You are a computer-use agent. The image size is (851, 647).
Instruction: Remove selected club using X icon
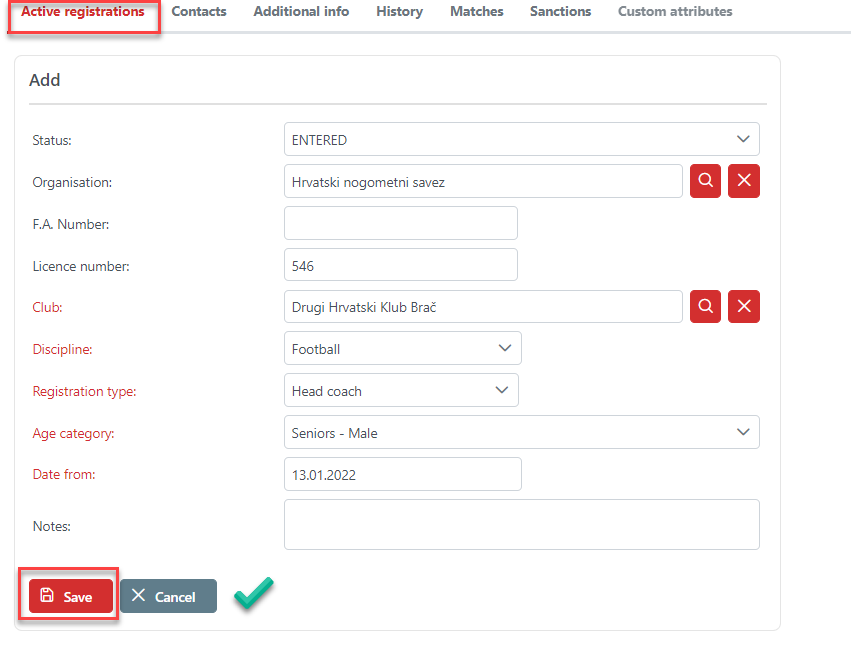pos(743,307)
